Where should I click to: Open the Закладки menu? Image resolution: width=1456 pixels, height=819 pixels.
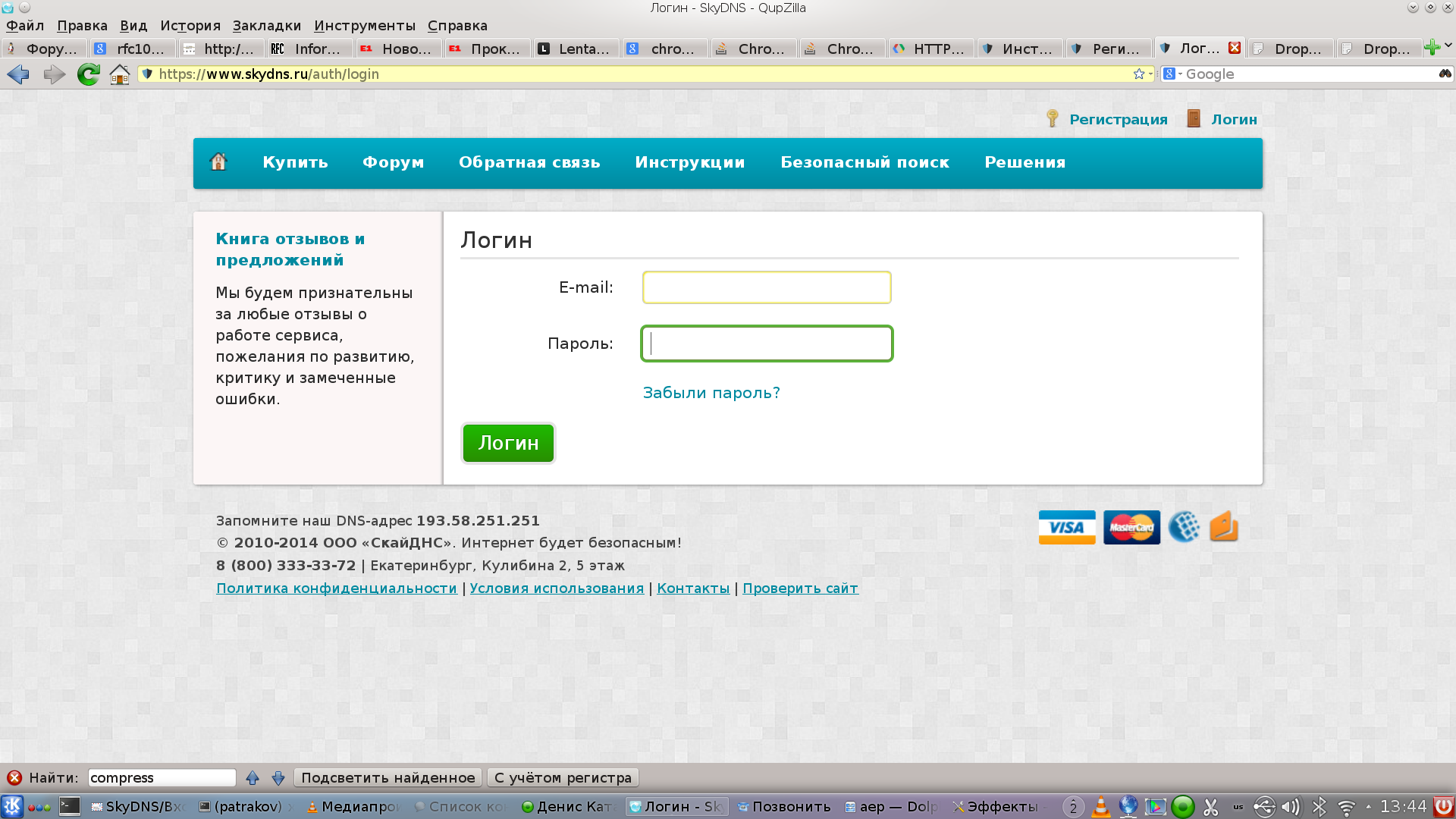click(267, 25)
